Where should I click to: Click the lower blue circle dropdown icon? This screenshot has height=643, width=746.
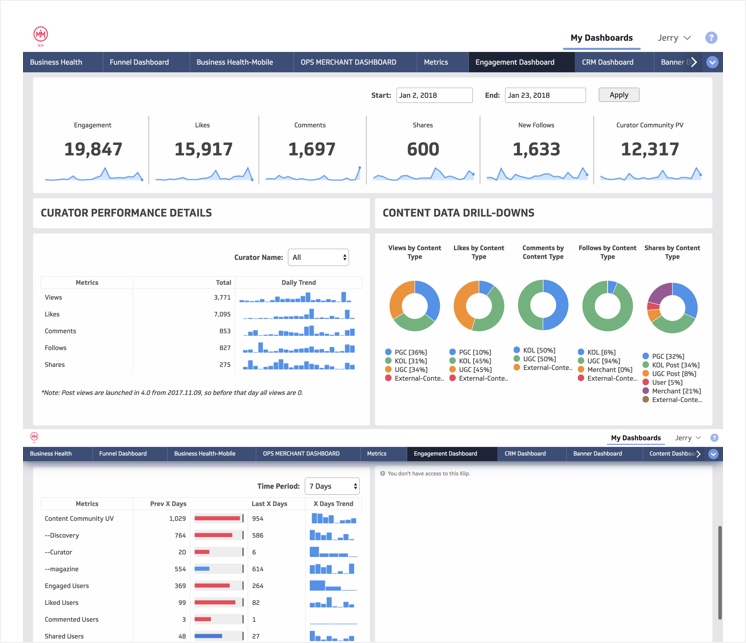713,454
